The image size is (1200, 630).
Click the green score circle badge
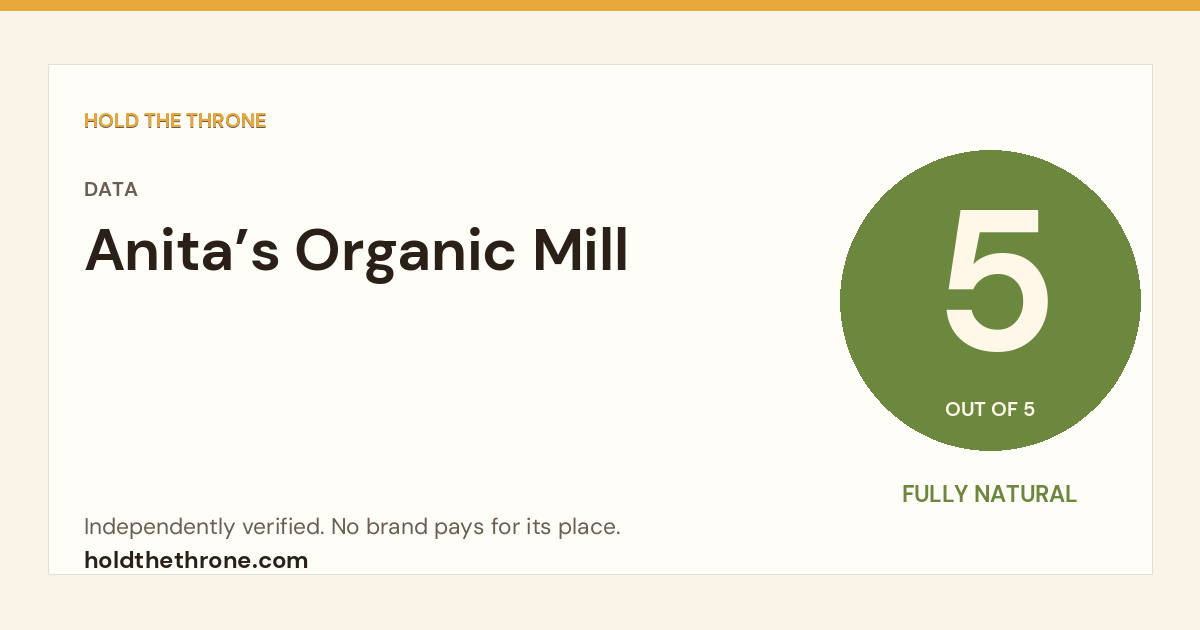[990, 300]
